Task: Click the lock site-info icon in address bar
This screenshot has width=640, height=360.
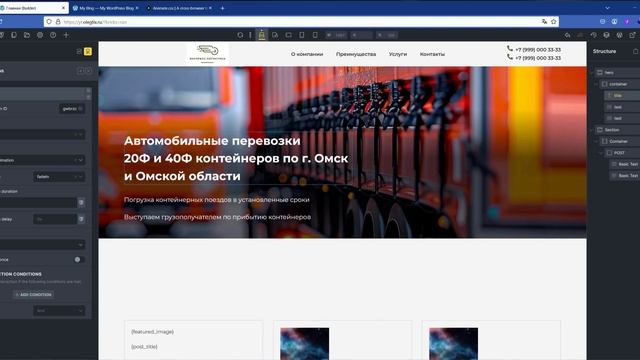Action: click(58, 22)
